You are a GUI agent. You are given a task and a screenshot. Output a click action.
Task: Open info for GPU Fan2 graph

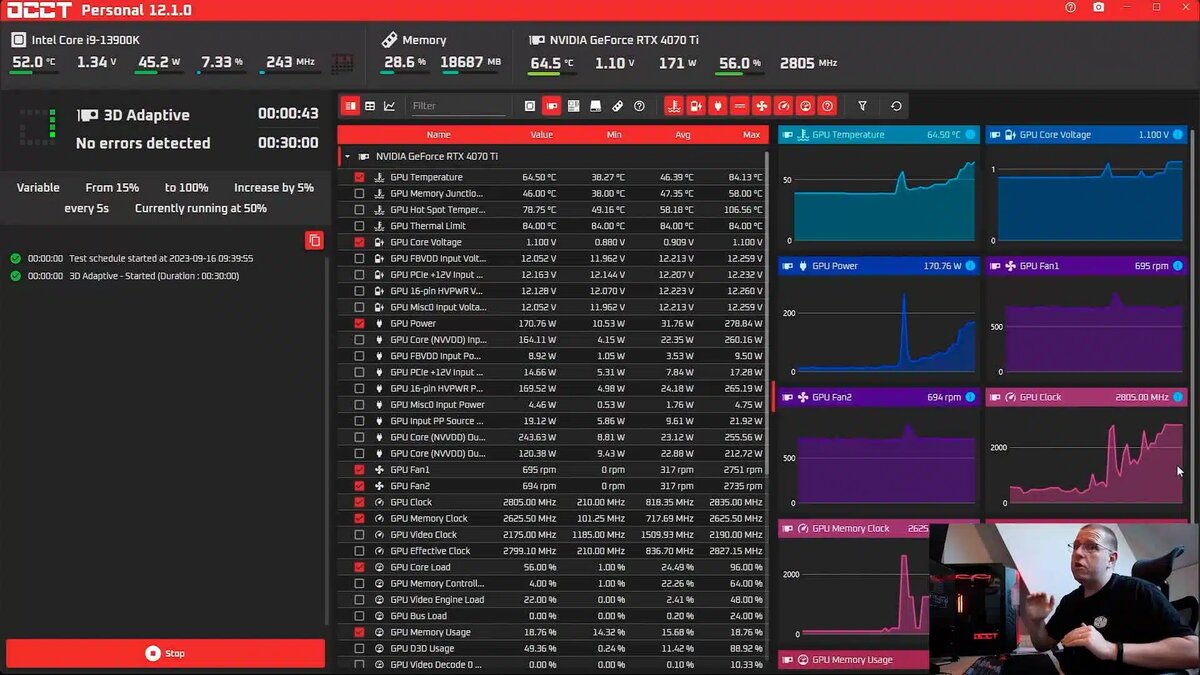coord(970,397)
